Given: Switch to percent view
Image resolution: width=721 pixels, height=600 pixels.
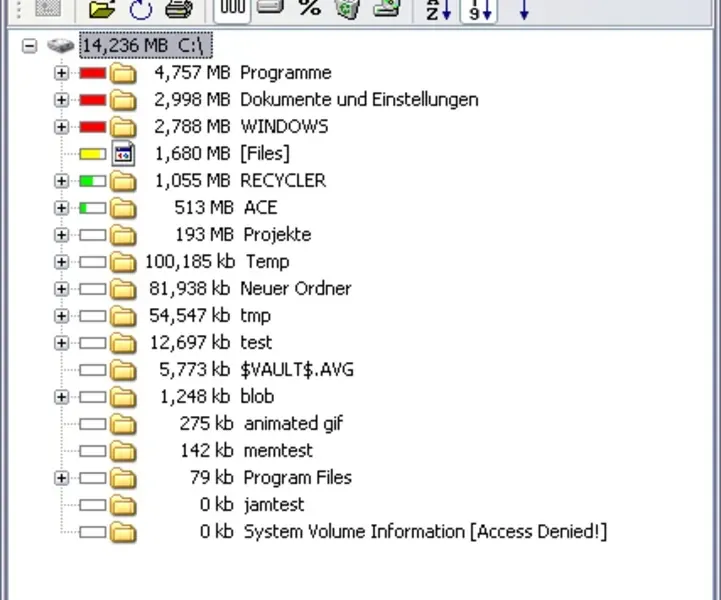Looking at the screenshot, I should [309, 7].
